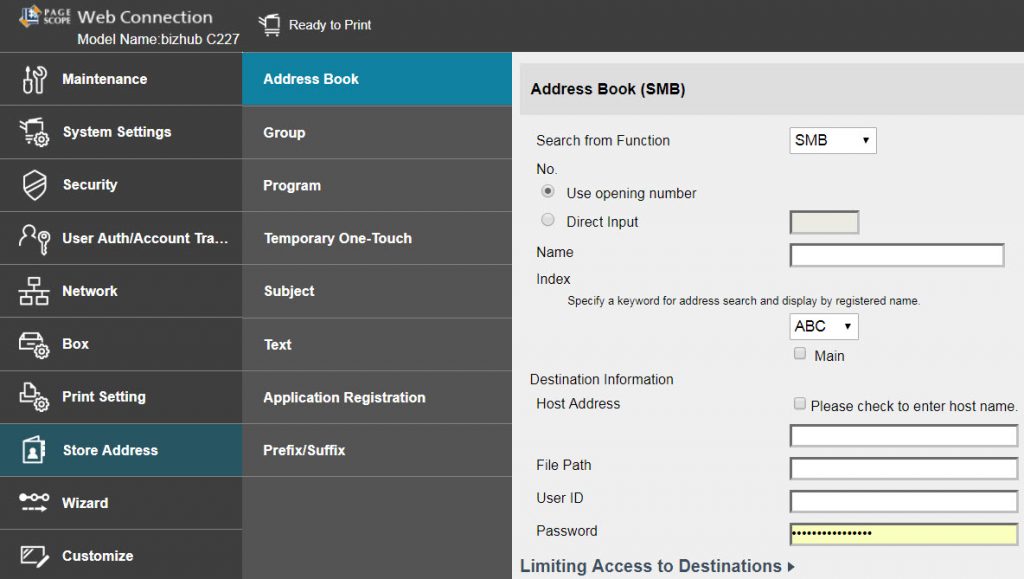Expand Limiting Access to Destinations section
1024x579 pixels.
(657, 566)
